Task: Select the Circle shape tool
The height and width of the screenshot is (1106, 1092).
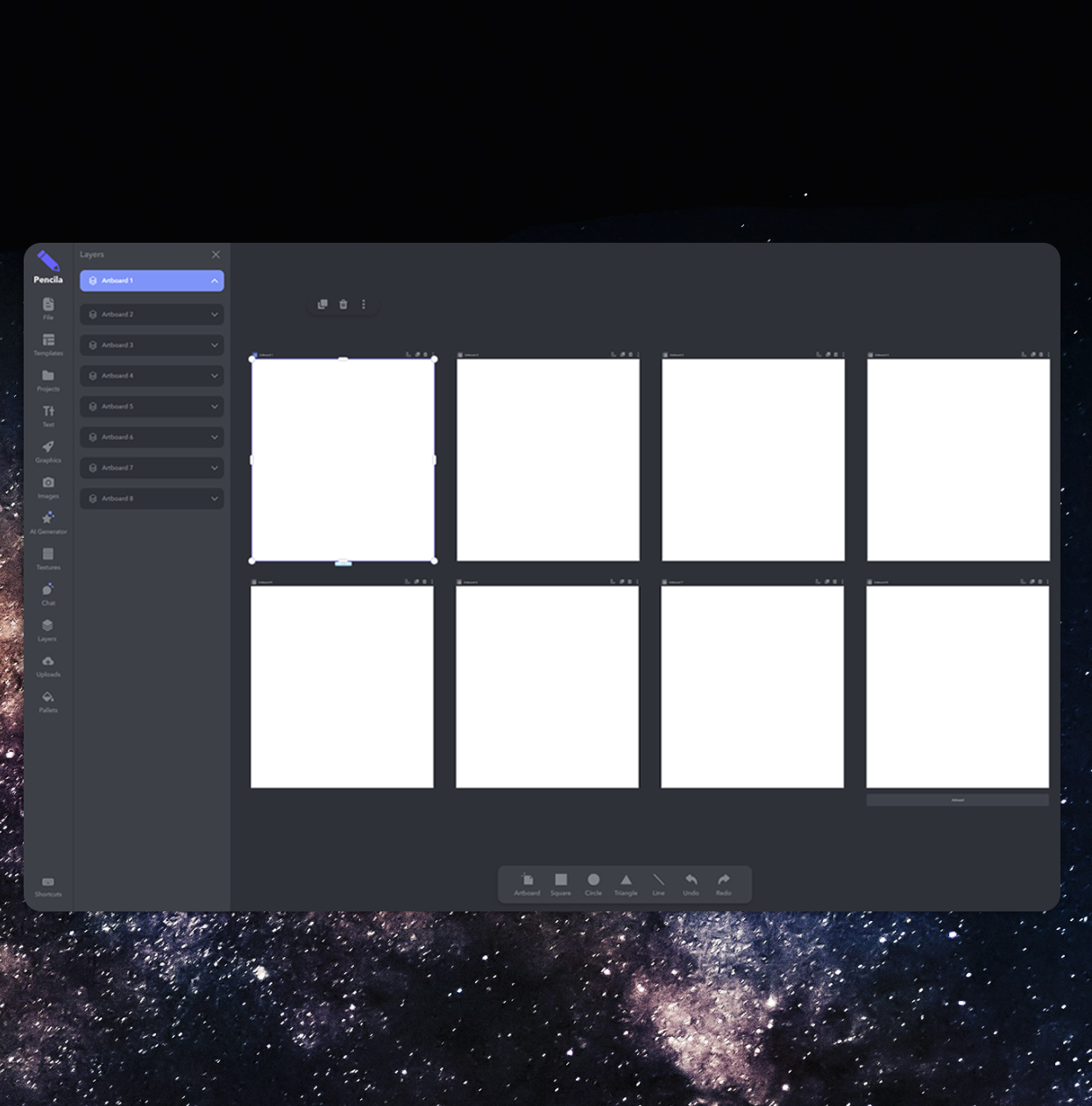Action: (593, 883)
